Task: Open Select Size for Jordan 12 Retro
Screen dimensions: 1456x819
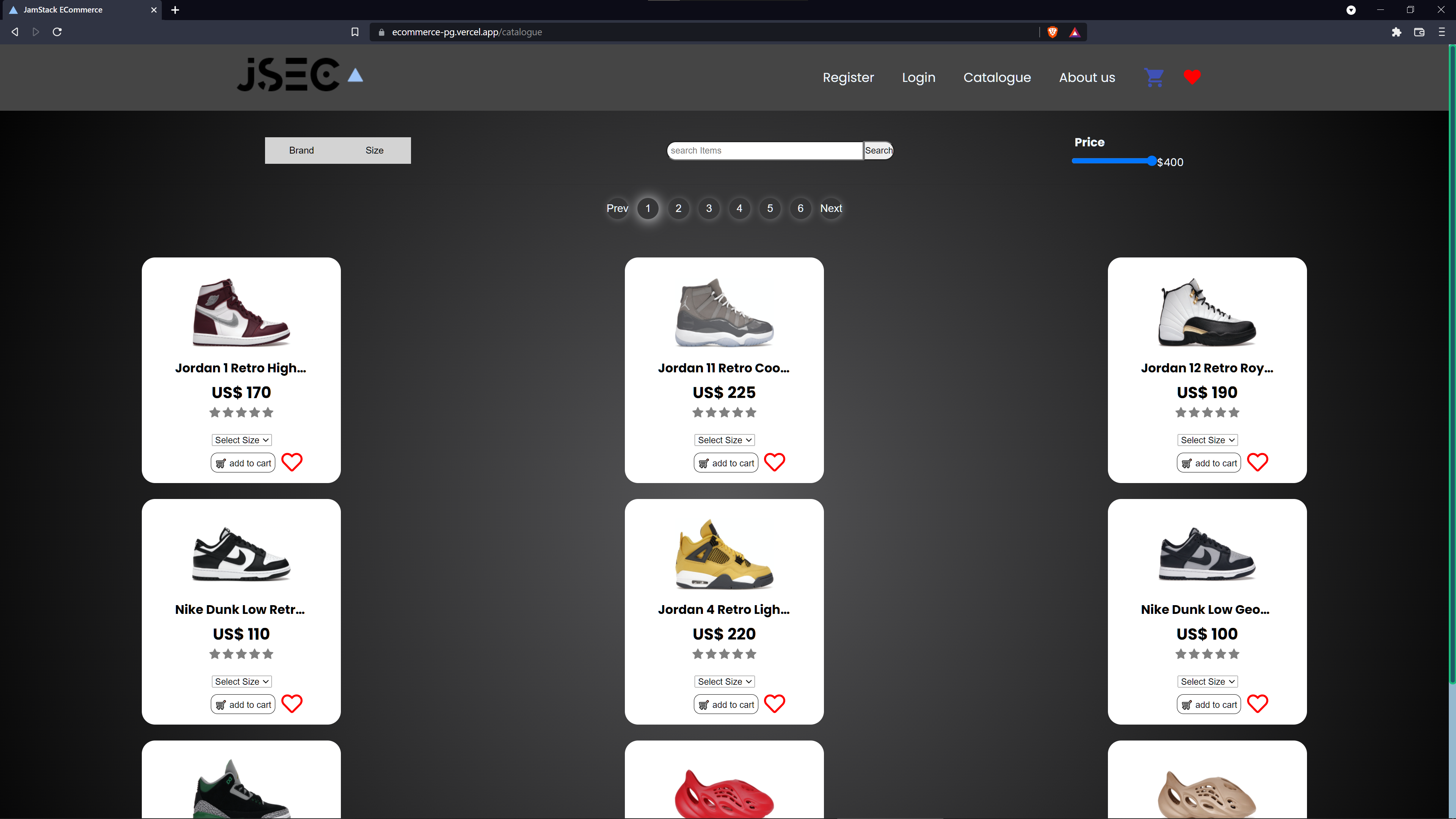Action: [x=1207, y=440]
